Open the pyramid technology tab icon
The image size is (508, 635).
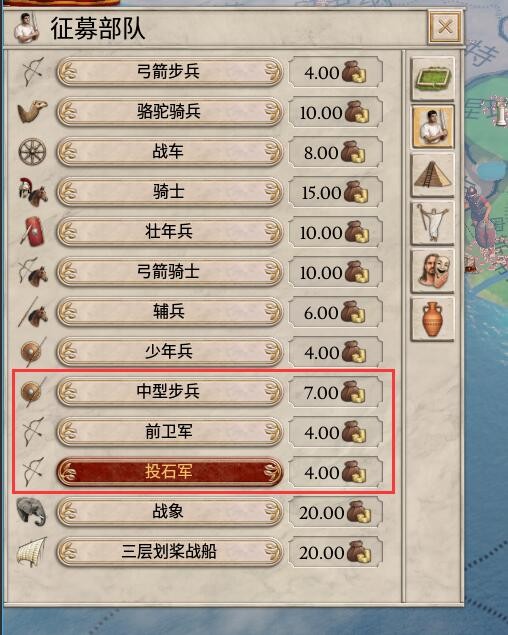(x=433, y=175)
